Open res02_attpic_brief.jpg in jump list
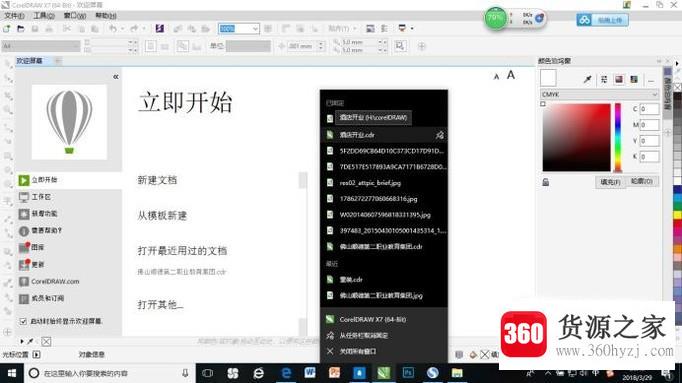This screenshot has width=682, height=383. pyautogui.click(x=384, y=183)
